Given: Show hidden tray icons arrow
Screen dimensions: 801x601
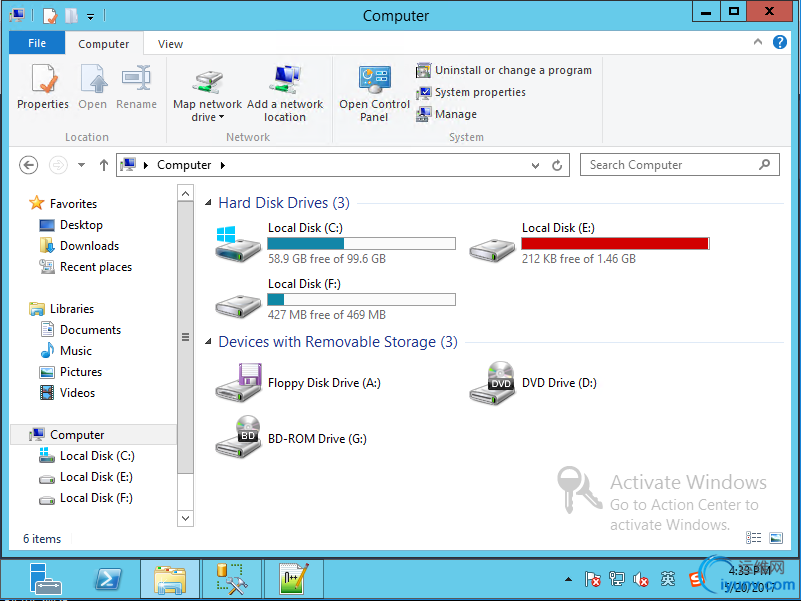Looking at the screenshot, I should (568, 579).
